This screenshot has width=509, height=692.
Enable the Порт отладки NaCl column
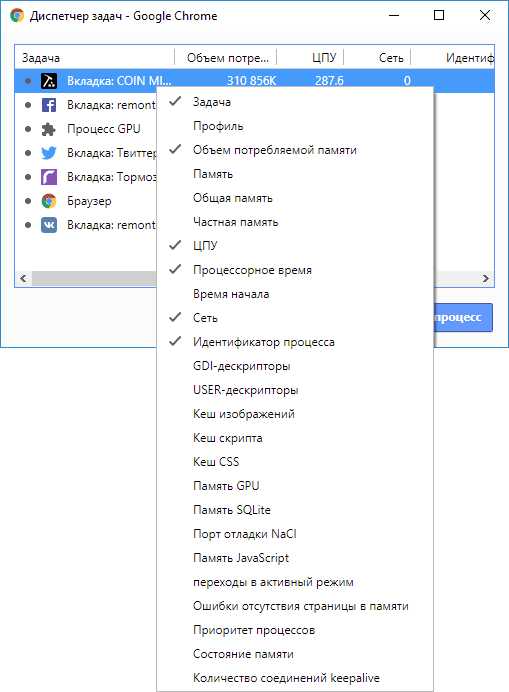(x=295, y=534)
